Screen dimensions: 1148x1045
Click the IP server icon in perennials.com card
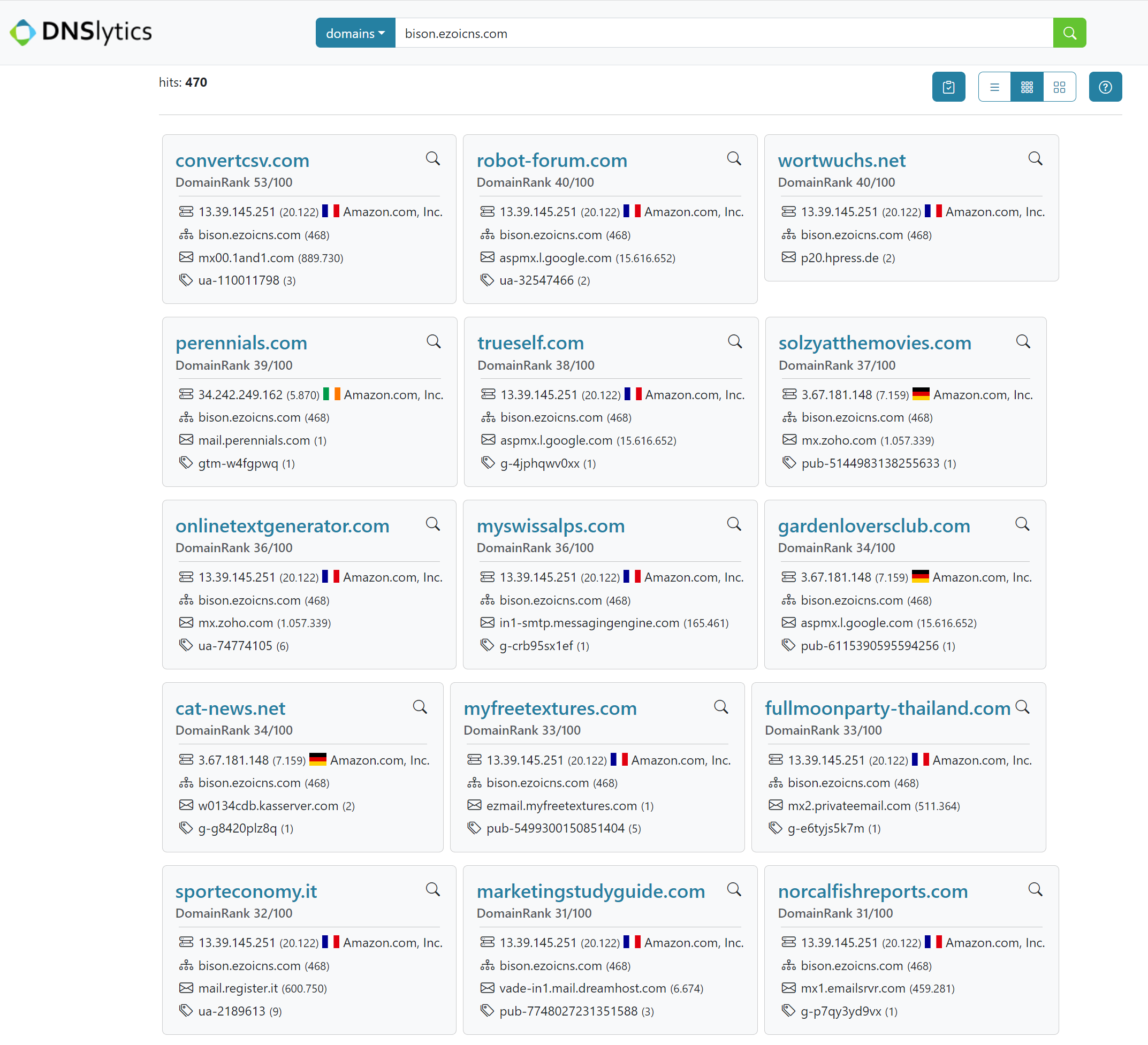[186, 394]
